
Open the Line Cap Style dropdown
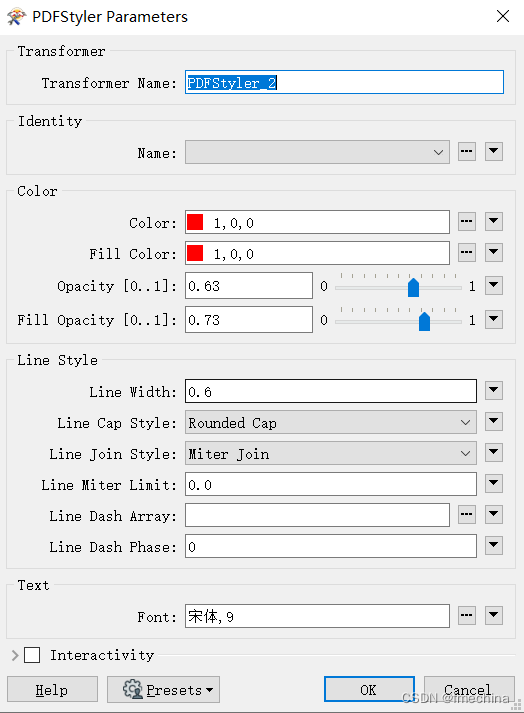point(331,422)
